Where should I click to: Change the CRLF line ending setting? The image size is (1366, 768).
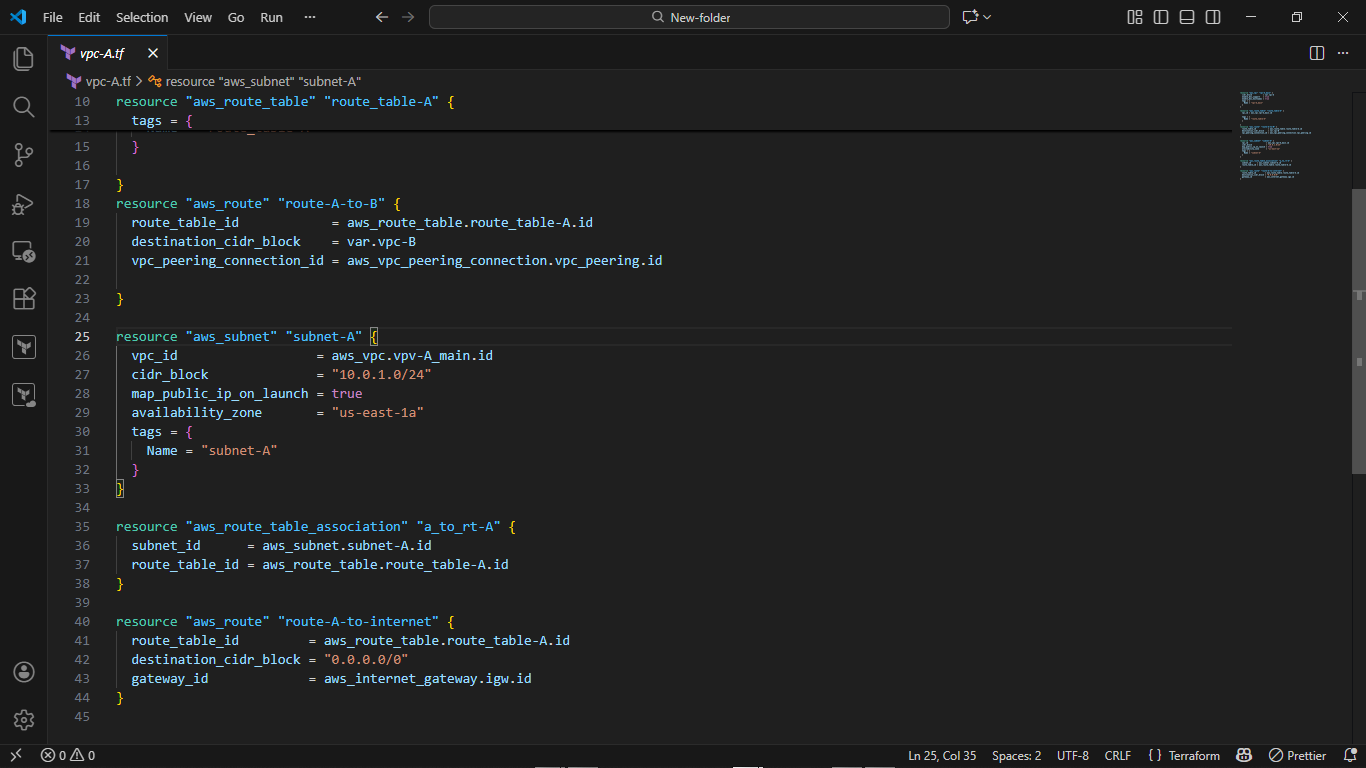[1117, 755]
